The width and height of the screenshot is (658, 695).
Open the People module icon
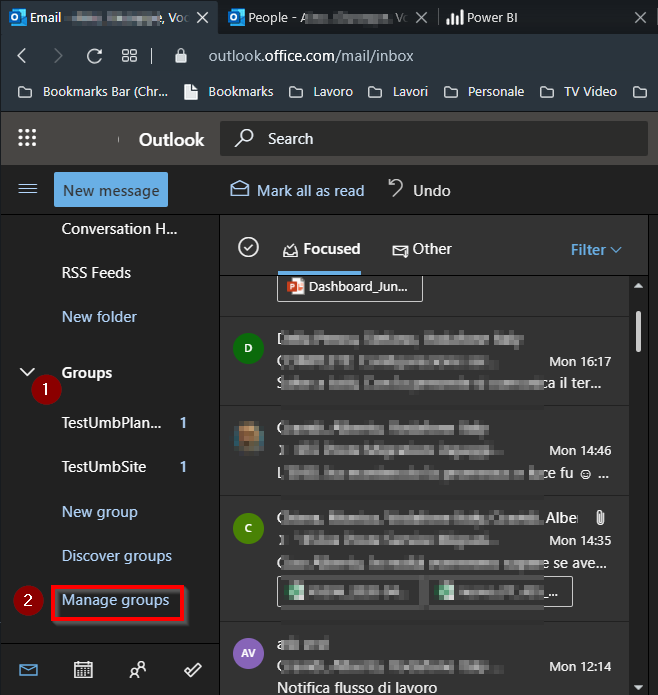(138, 669)
